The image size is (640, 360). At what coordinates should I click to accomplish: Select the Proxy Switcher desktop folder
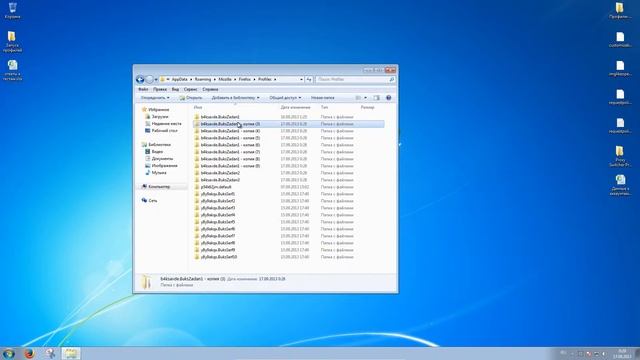[x=620, y=156]
